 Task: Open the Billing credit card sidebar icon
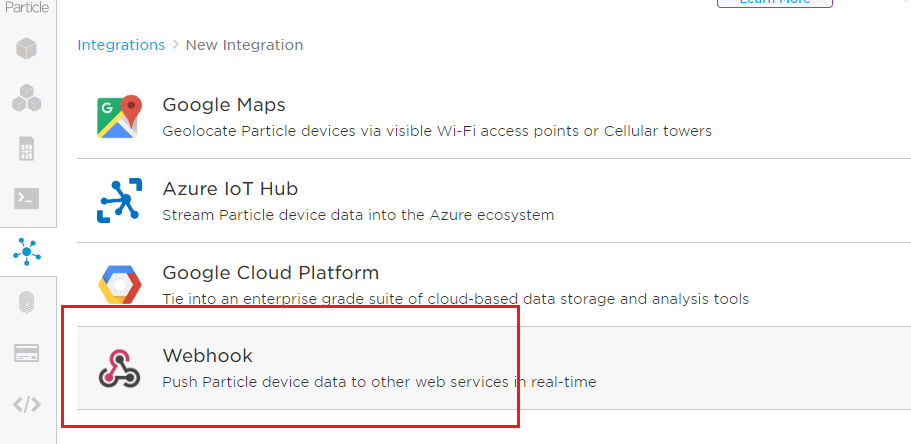pos(27,354)
